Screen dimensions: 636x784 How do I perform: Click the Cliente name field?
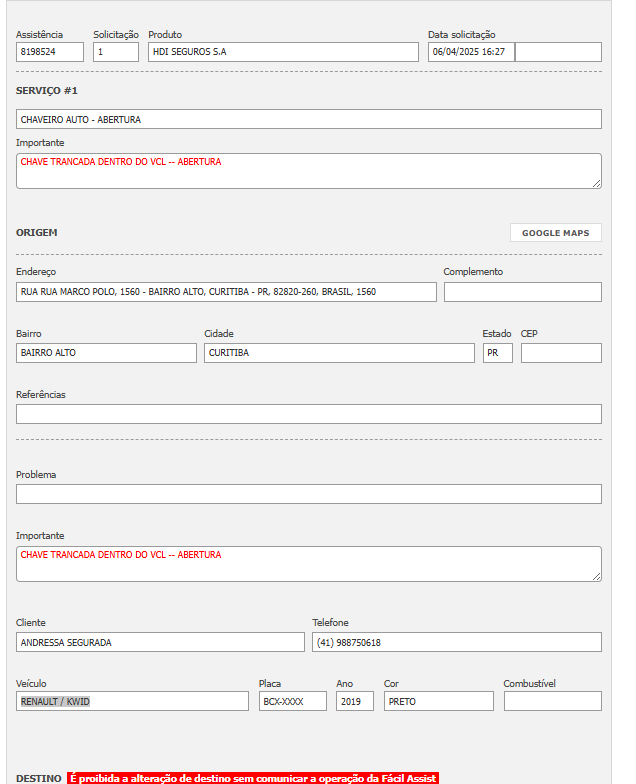pos(160,642)
